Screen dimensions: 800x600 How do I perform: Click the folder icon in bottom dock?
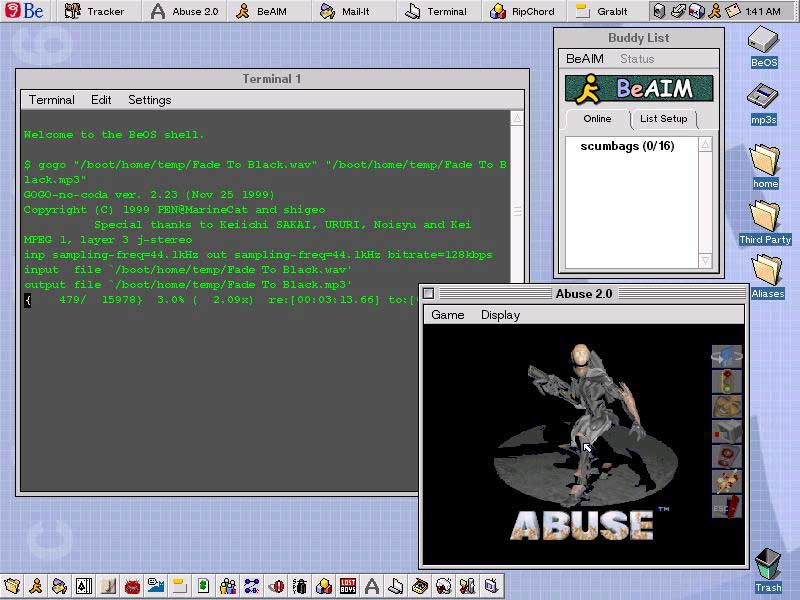point(12,586)
